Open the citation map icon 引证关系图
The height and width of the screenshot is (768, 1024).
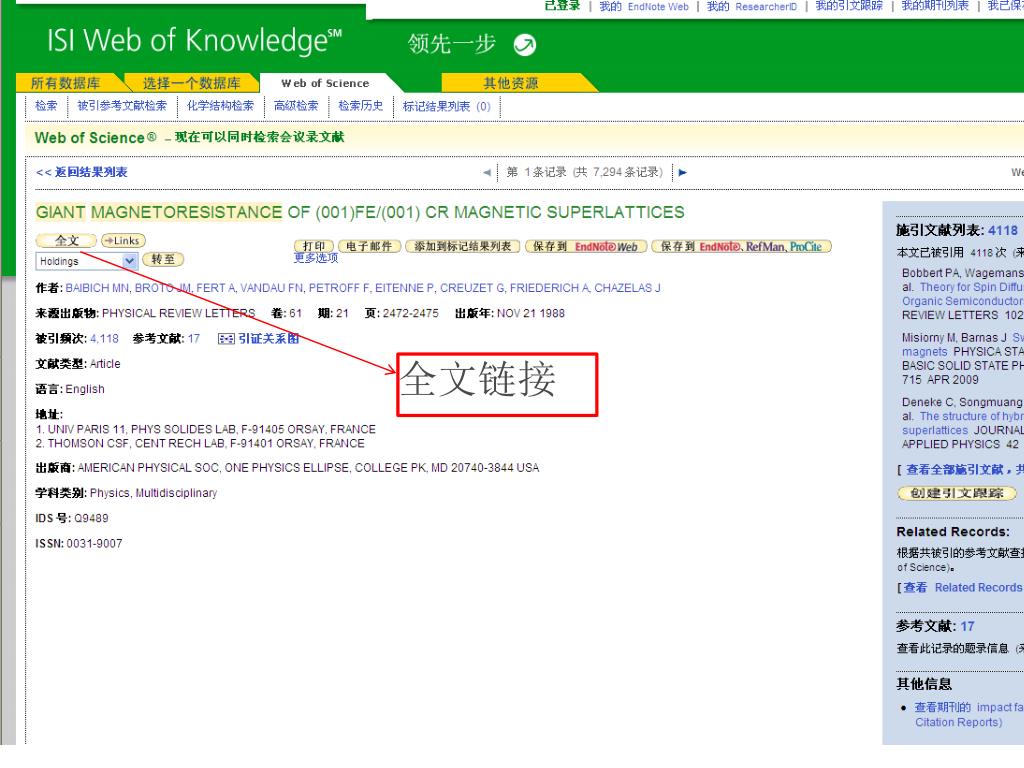coord(259,338)
